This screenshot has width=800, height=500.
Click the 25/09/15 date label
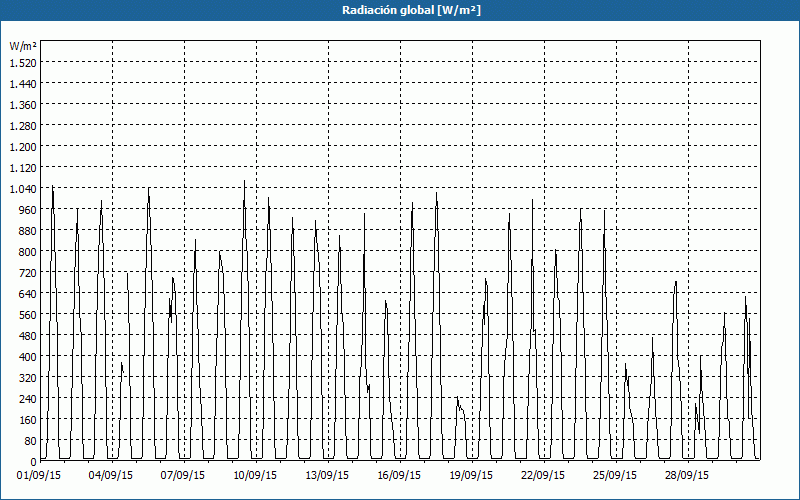point(615,476)
